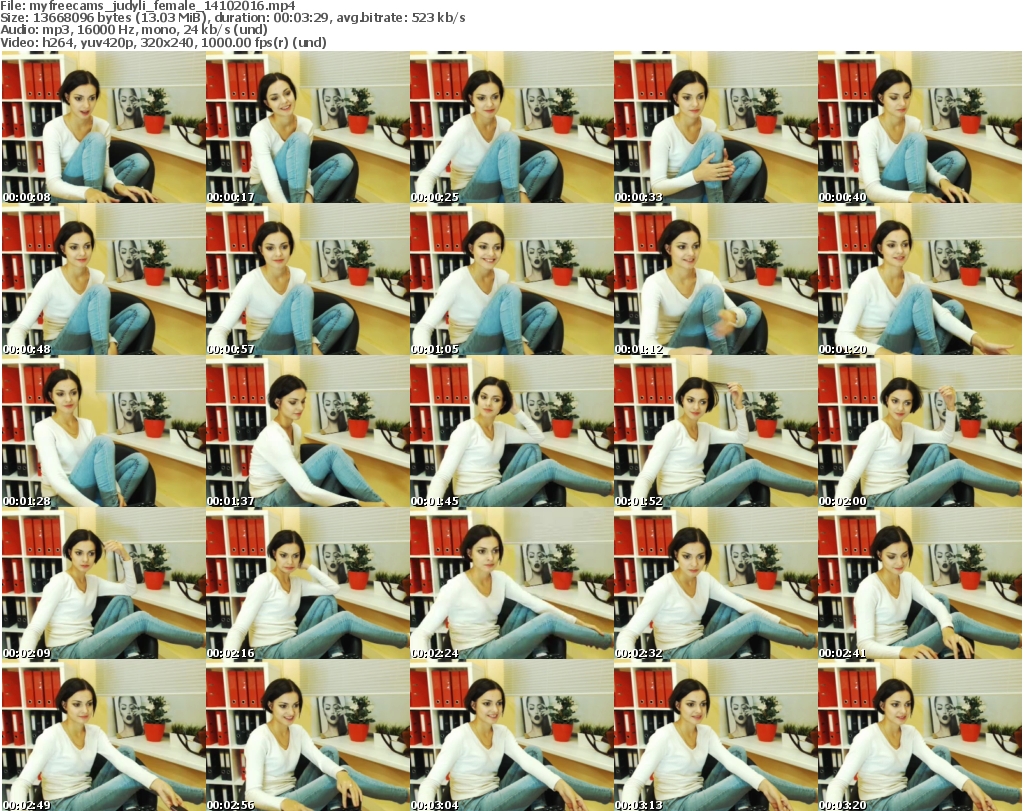Click the 'File:' name header line
Image resolution: width=1024 pixels, height=811 pixels.
tap(148, 6)
